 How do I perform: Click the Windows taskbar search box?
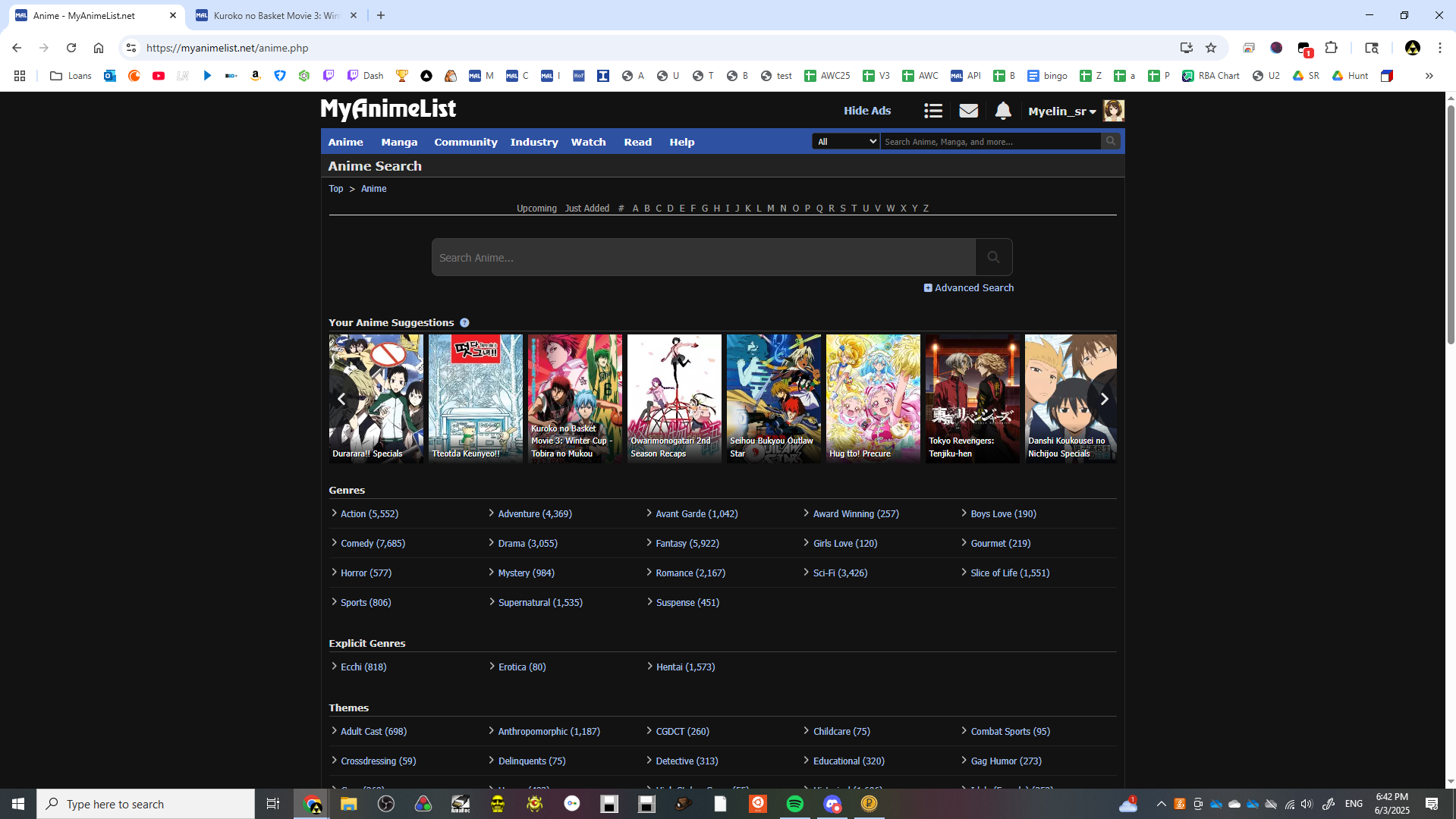[146, 804]
